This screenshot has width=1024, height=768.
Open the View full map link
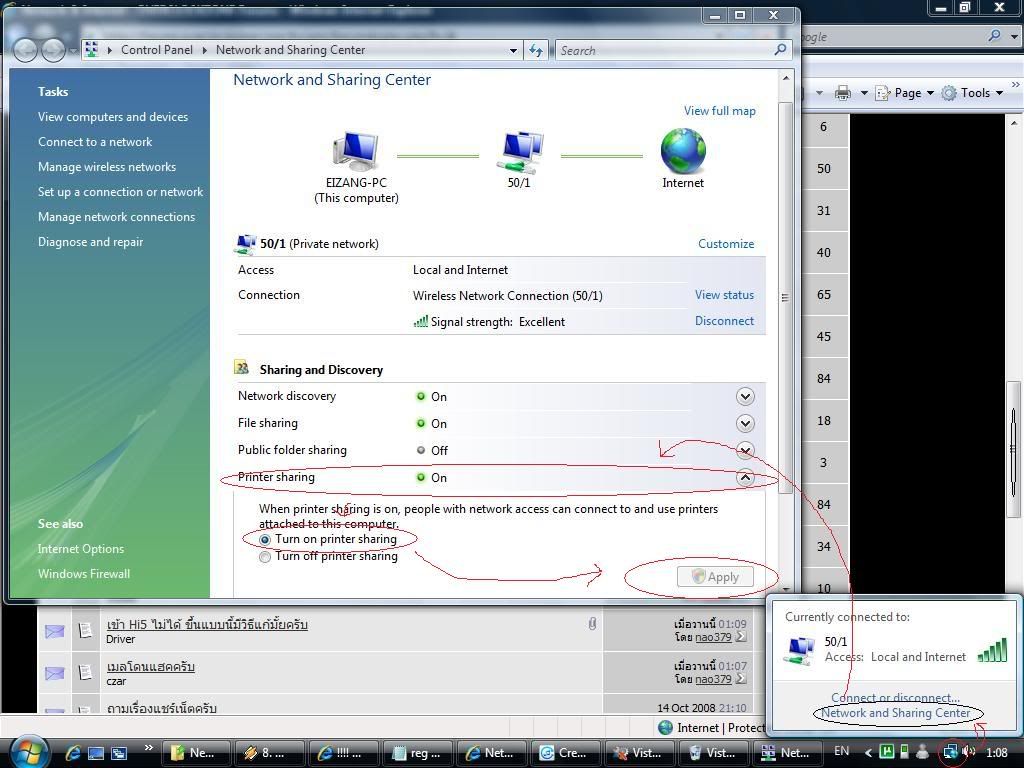click(719, 110)
